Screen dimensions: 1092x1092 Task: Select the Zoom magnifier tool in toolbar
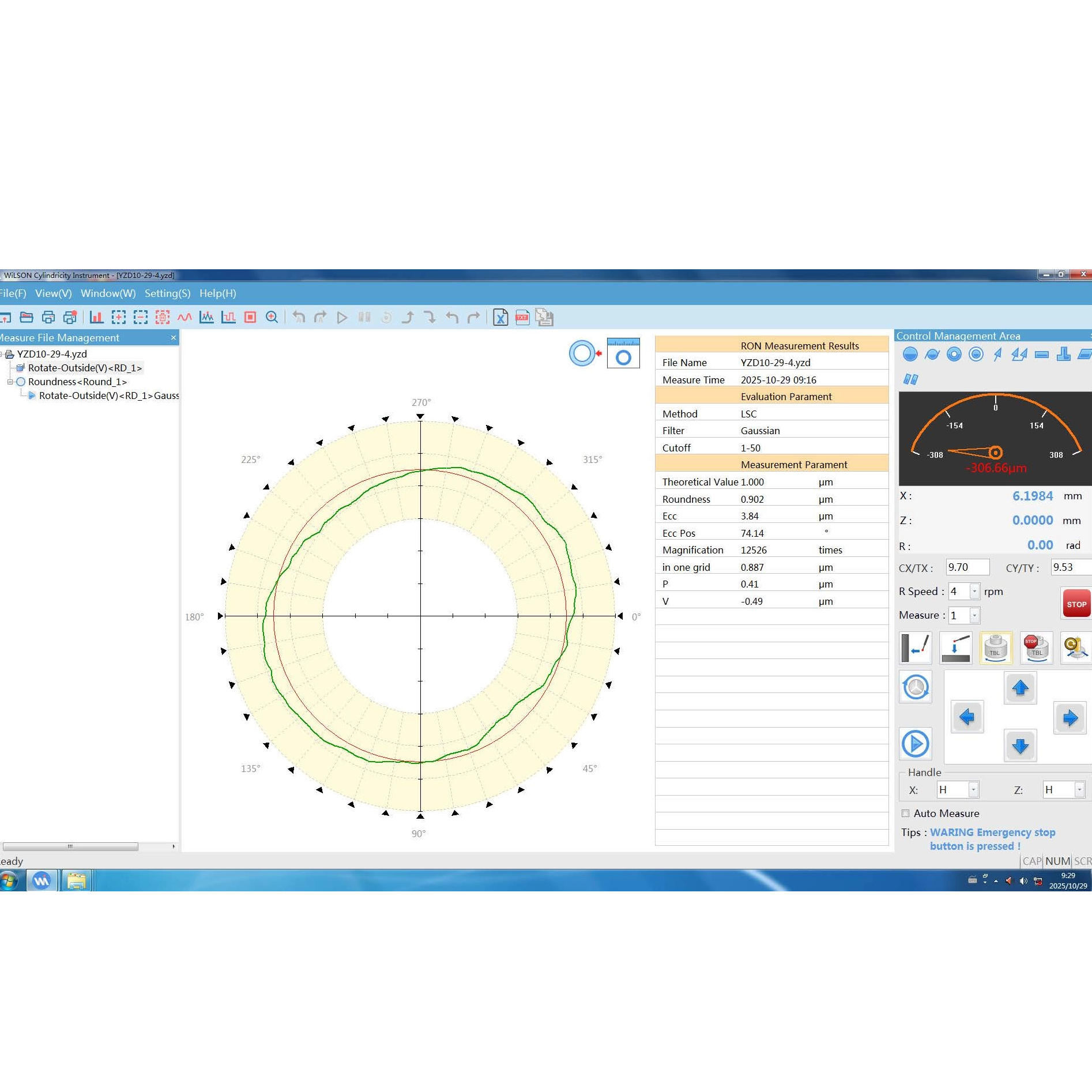pos(272,318)
